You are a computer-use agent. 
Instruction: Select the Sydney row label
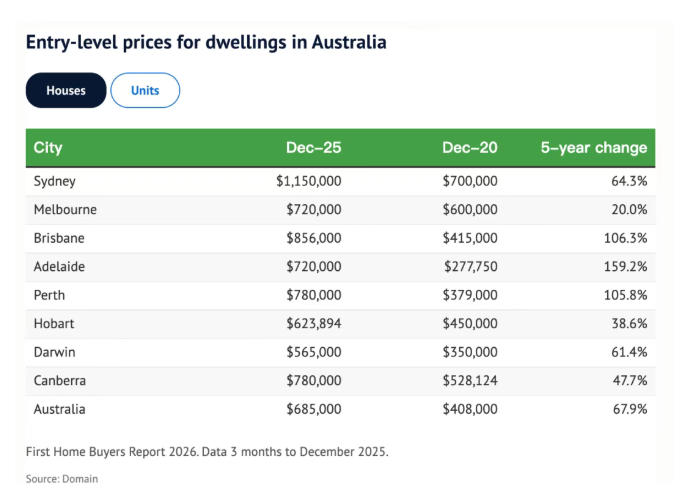click(55, 182)
